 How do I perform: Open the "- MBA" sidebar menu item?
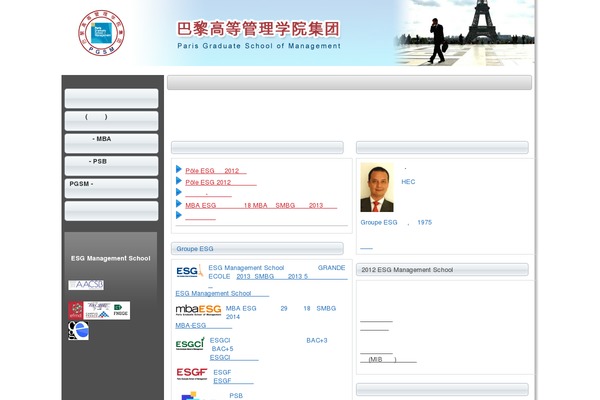(x=111, y=140)
